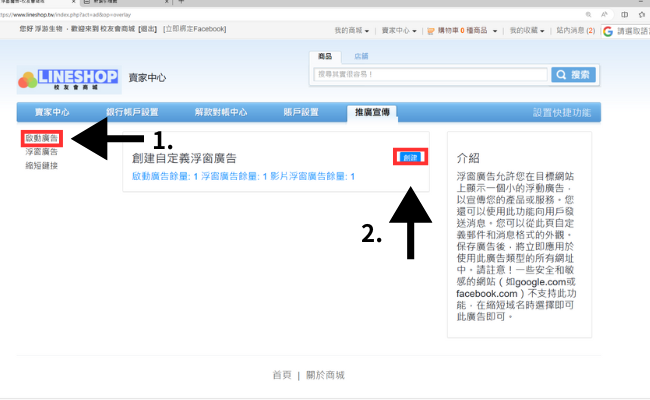Select 浮窗廣告 in sidebar

41,152
